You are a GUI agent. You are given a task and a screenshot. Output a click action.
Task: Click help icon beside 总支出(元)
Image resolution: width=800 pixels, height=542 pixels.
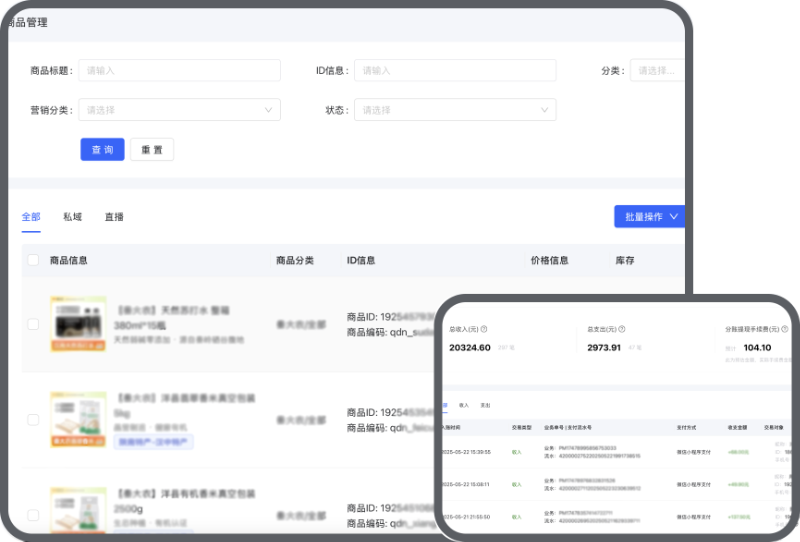[x=621, y=329]
